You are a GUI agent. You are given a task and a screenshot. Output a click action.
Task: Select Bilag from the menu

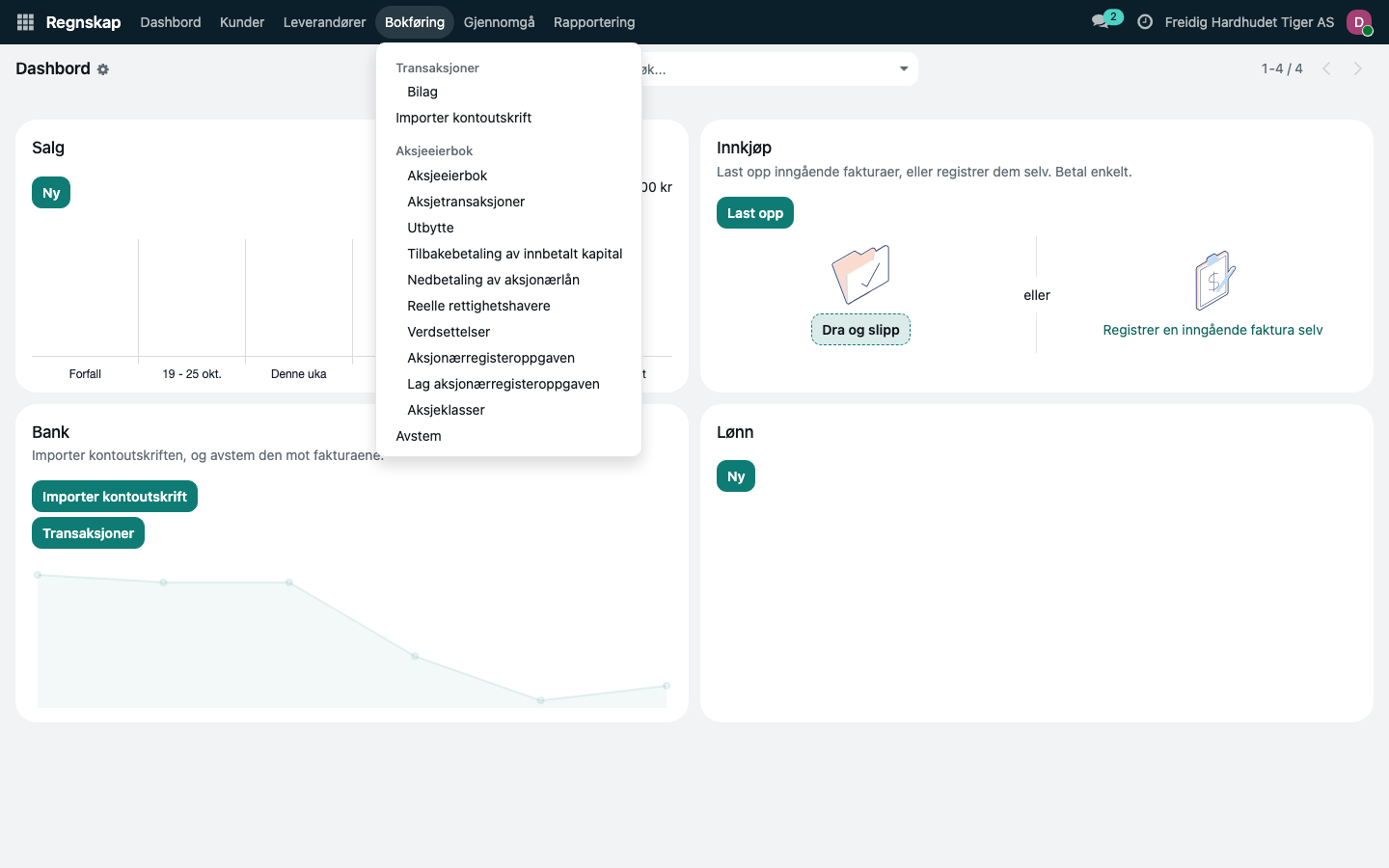tap(509, 92)
